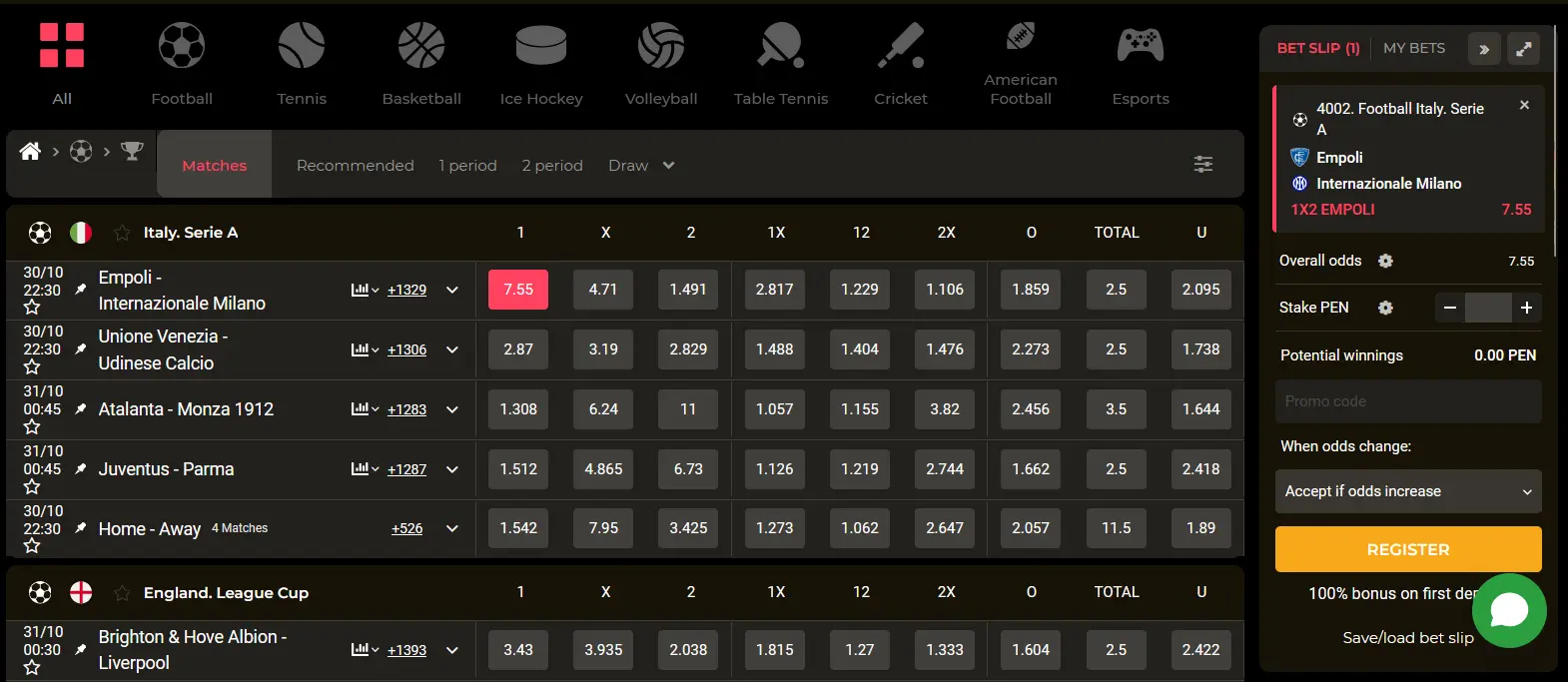Select draw odds 4.71 for Empoli match
Viewport: 1568px width, 682px height.
(603, 290)
